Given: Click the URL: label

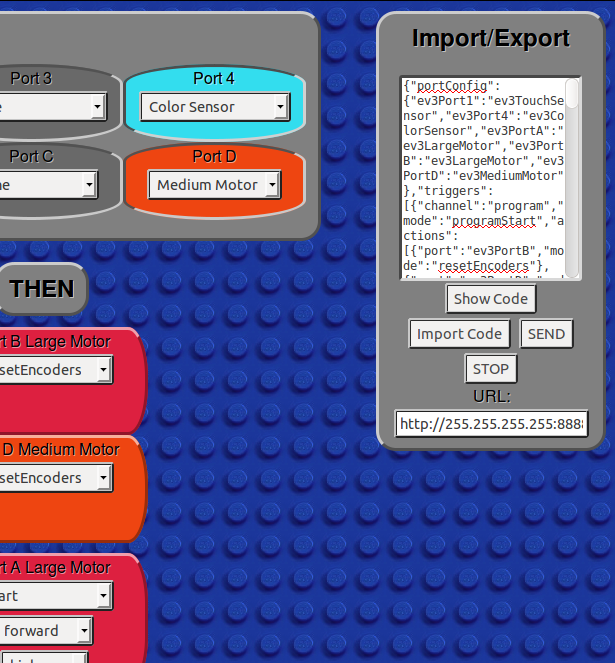Looking at the screenshot, I should click(492, 397).
